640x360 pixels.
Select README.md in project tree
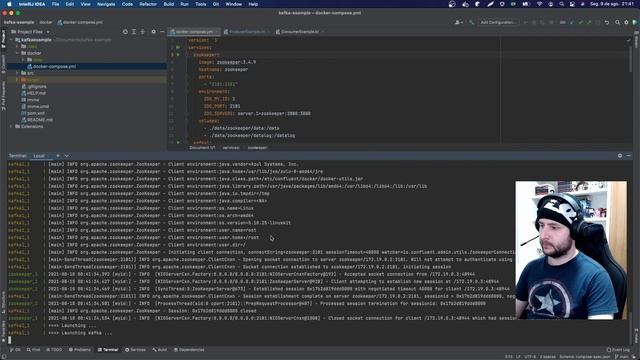coord(37,120)
